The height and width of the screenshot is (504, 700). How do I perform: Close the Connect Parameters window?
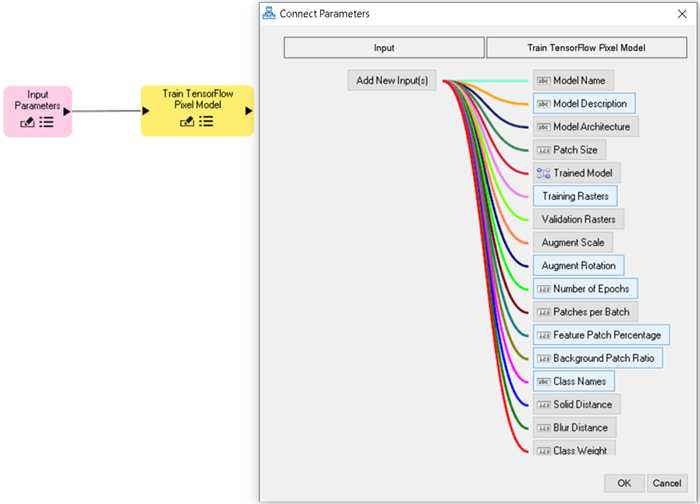pyautogui.click(x=681, y=14)
